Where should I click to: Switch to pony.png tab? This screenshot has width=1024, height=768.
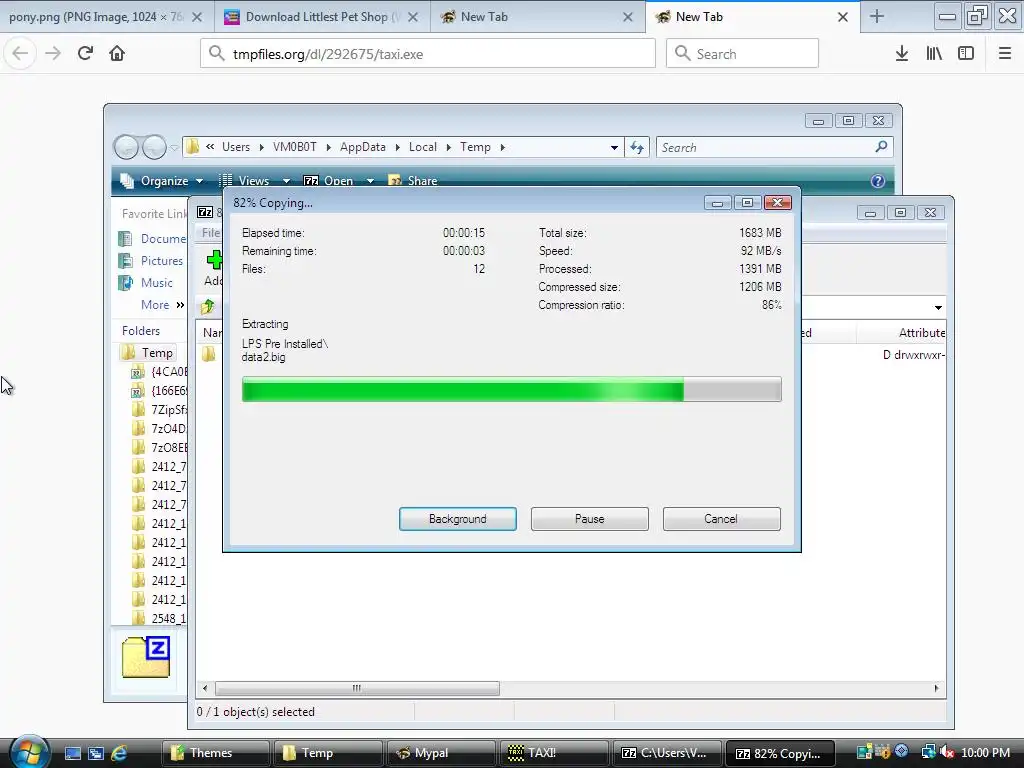pyautogui.click(x=96, y=17)
